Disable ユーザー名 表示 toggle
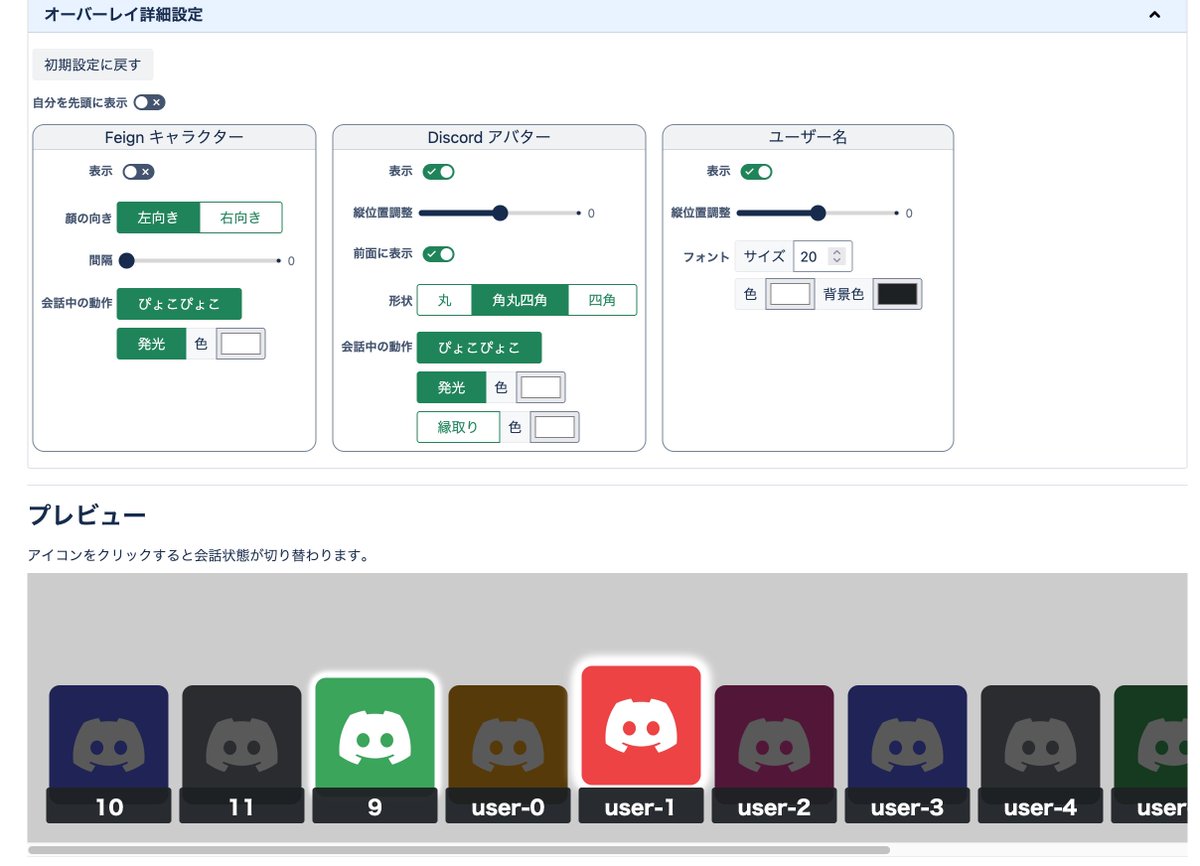 click(x=756, y=172)
